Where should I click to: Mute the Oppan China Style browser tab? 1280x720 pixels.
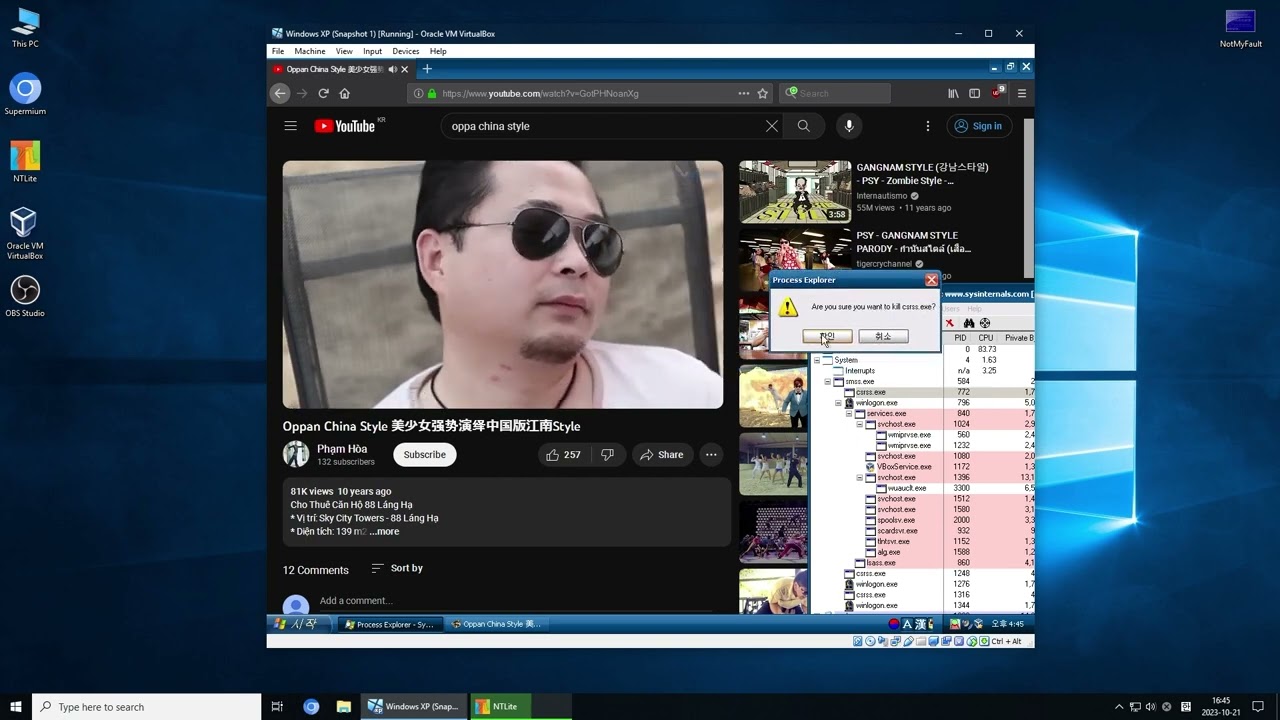[392, 69]
